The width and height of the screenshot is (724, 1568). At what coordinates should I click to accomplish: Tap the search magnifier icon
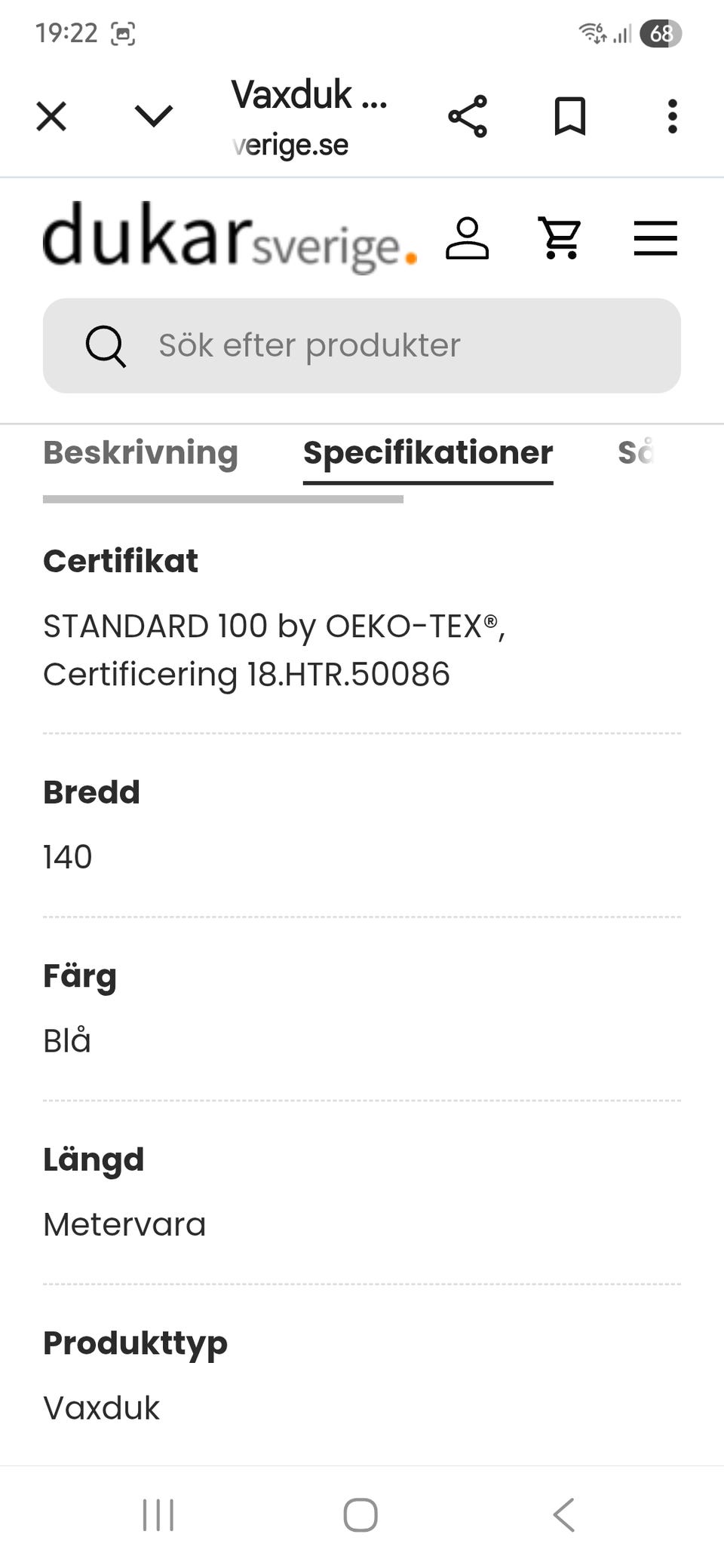105,346
